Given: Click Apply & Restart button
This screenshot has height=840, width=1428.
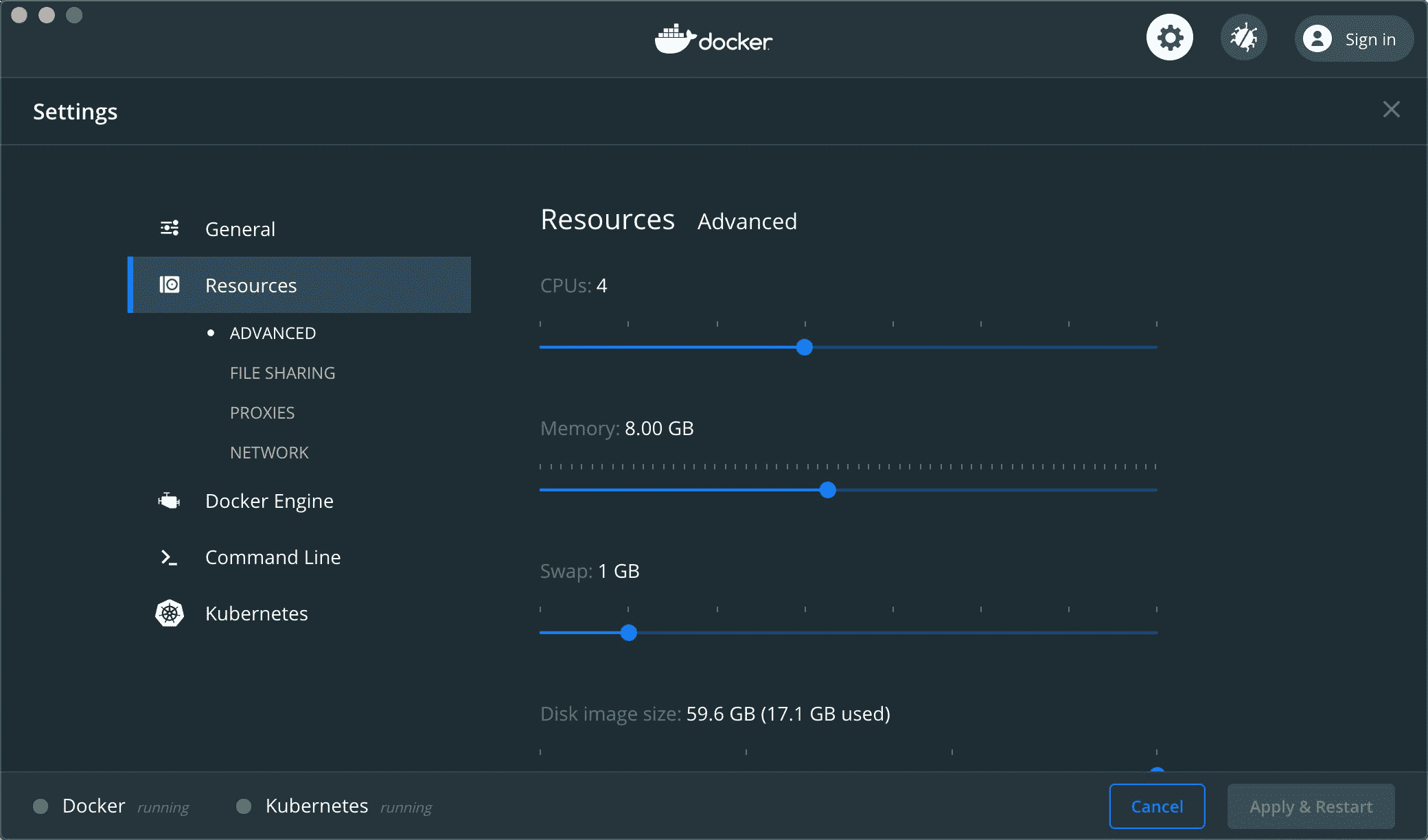Looking at the screenshot, I should tap(1311, 806).
